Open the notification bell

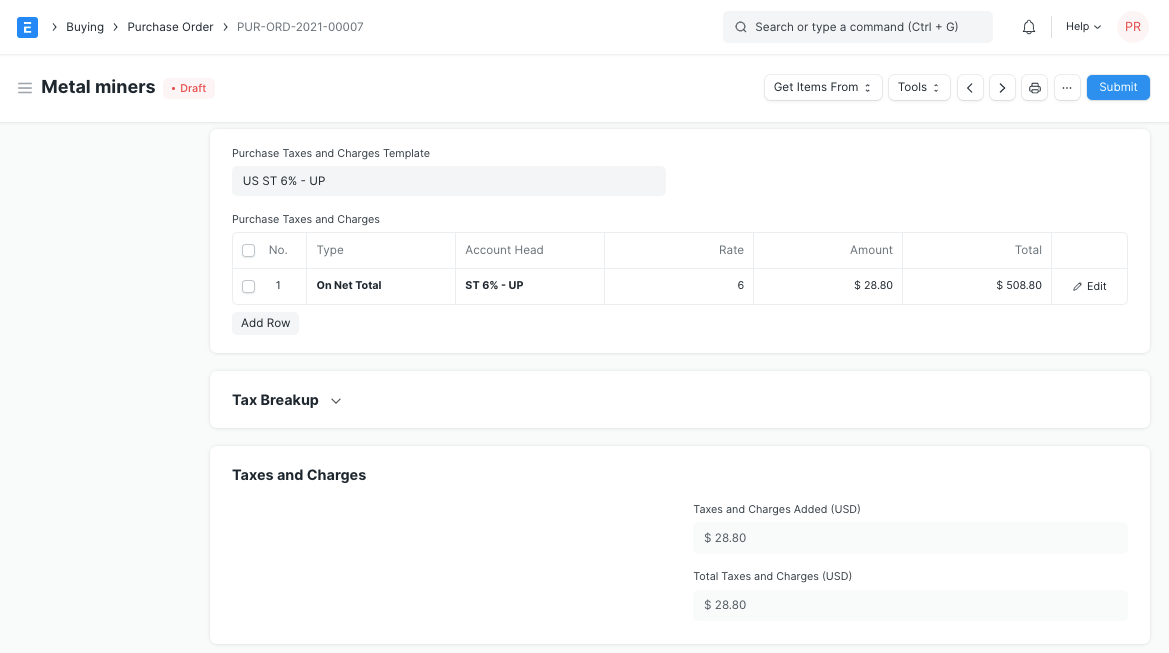(1029, 26)
